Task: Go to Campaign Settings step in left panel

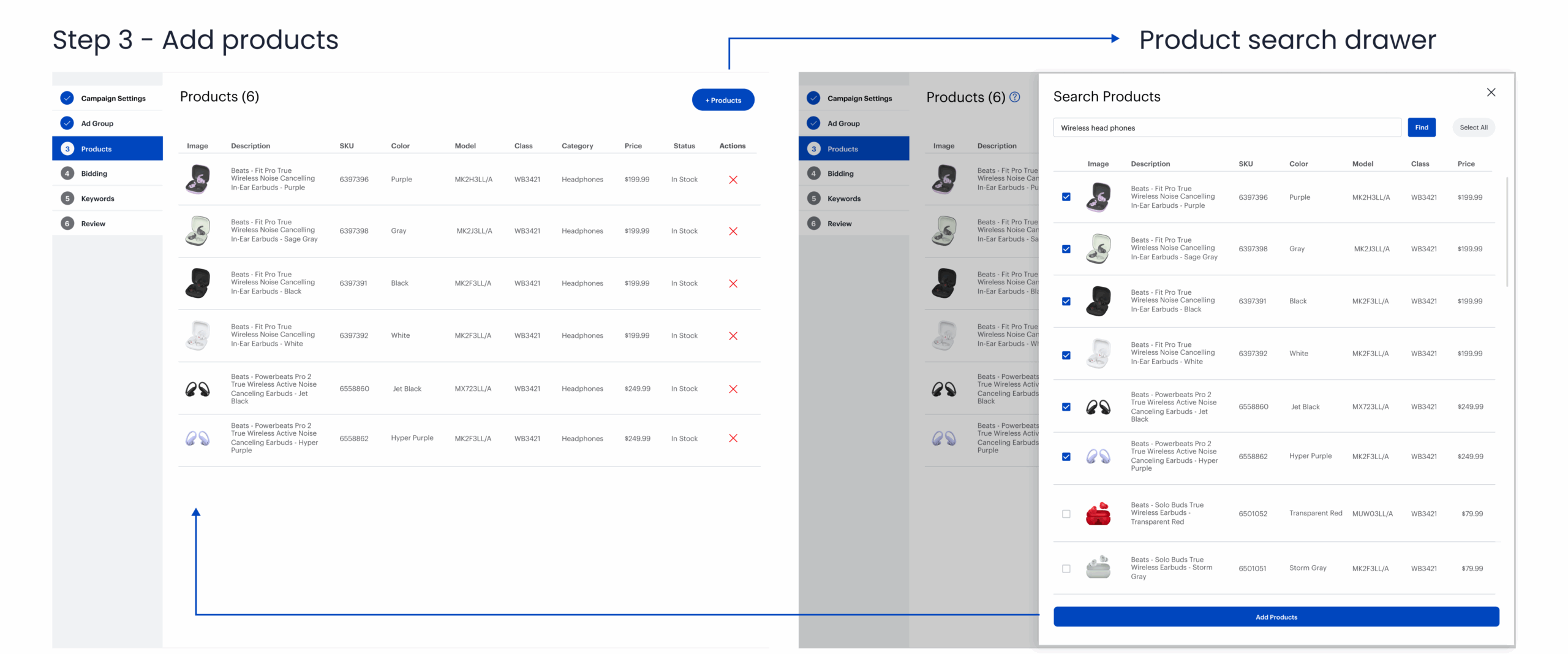Action: [x=107, y=98]
